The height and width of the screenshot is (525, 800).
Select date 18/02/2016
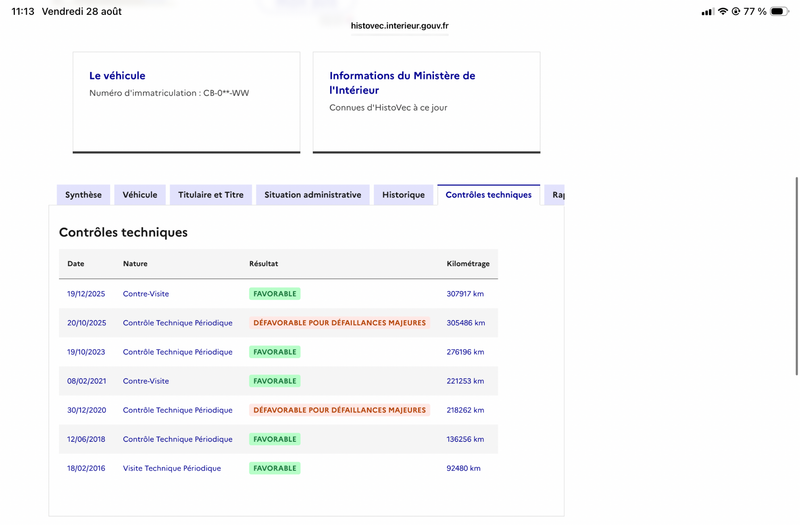[86, 468]
